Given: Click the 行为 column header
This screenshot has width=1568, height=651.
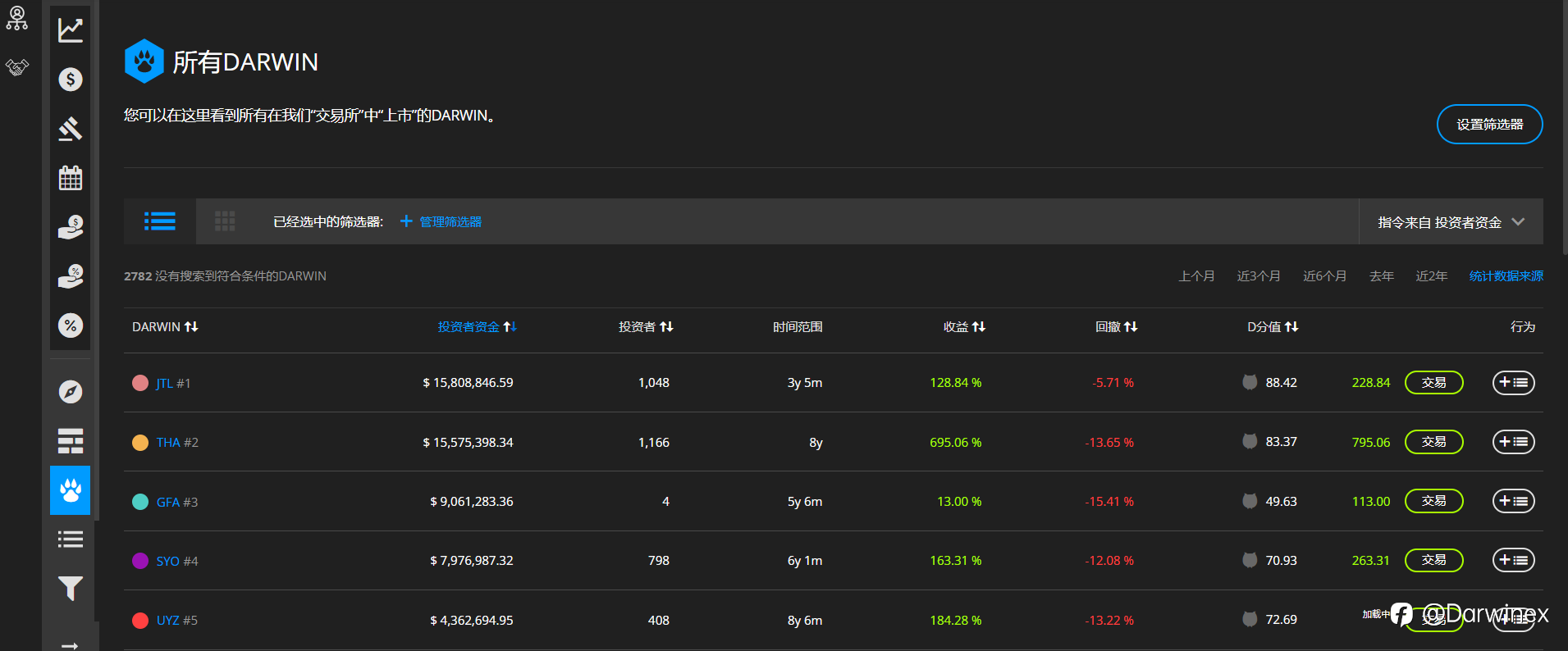Looking at the screenshot, I should pyautogui.click(x=1523, y=326).
